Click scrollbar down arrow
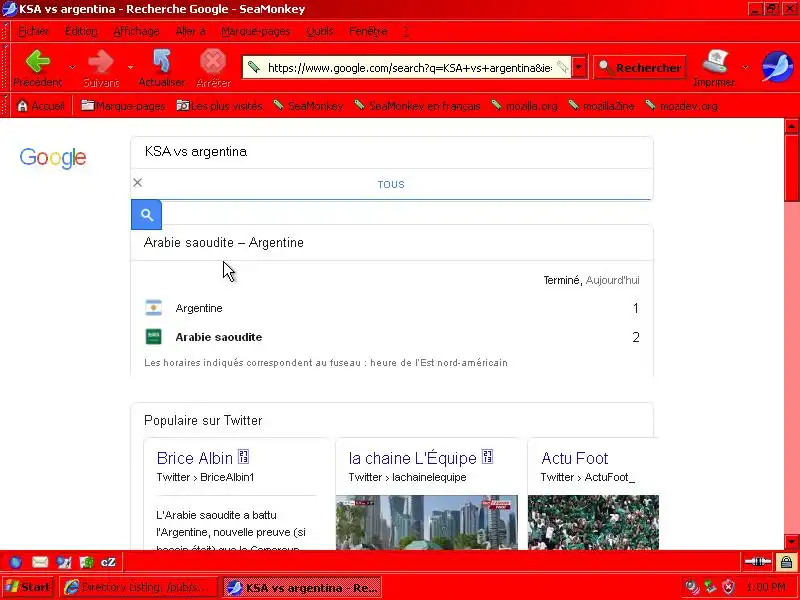800x600 pixels. click(791, 542)
